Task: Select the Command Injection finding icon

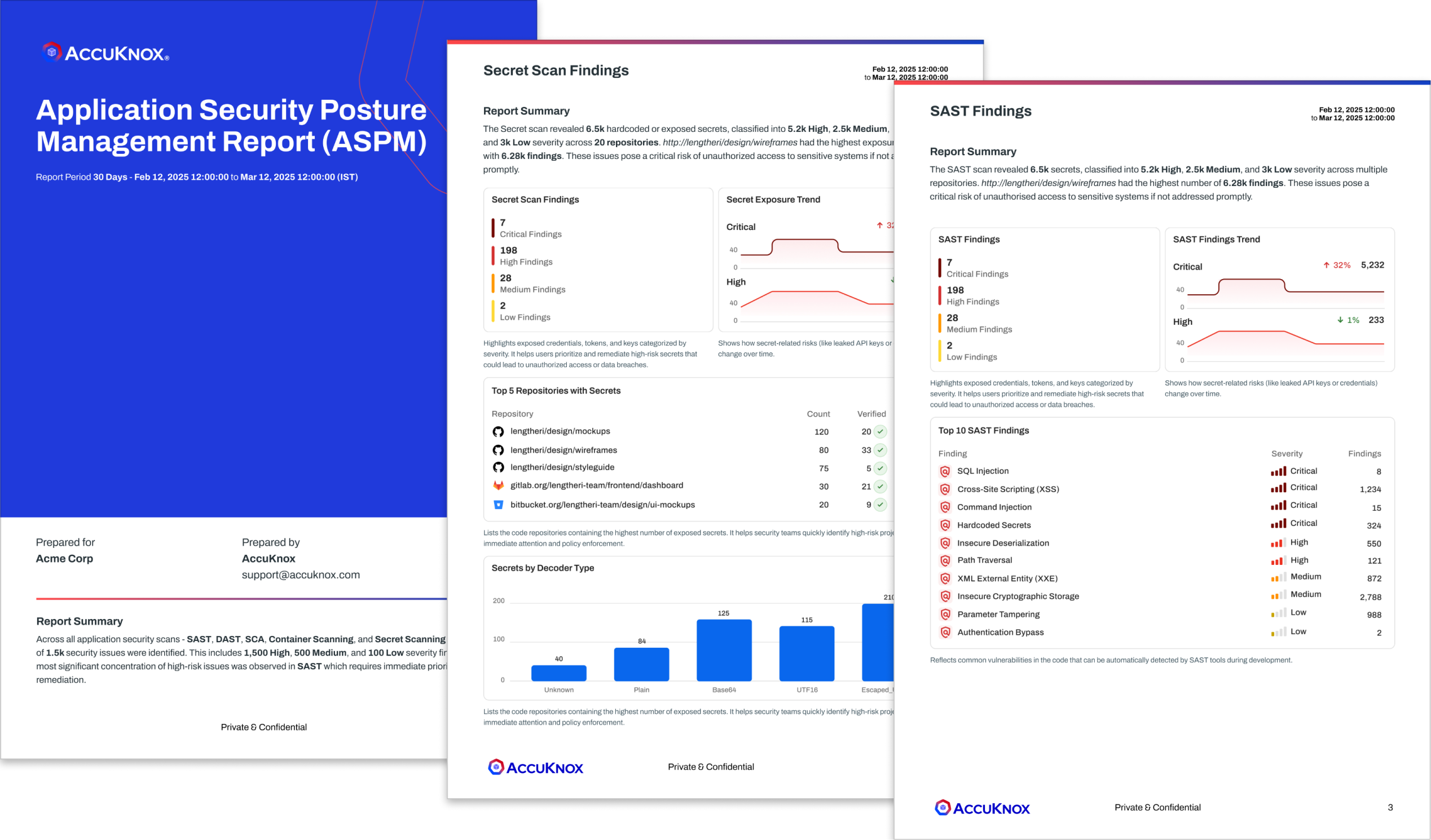Action: (944, 507)
